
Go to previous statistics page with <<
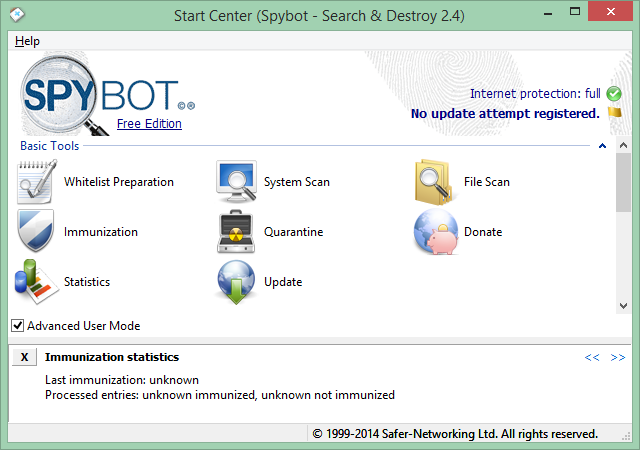click(x=592, y=357)
